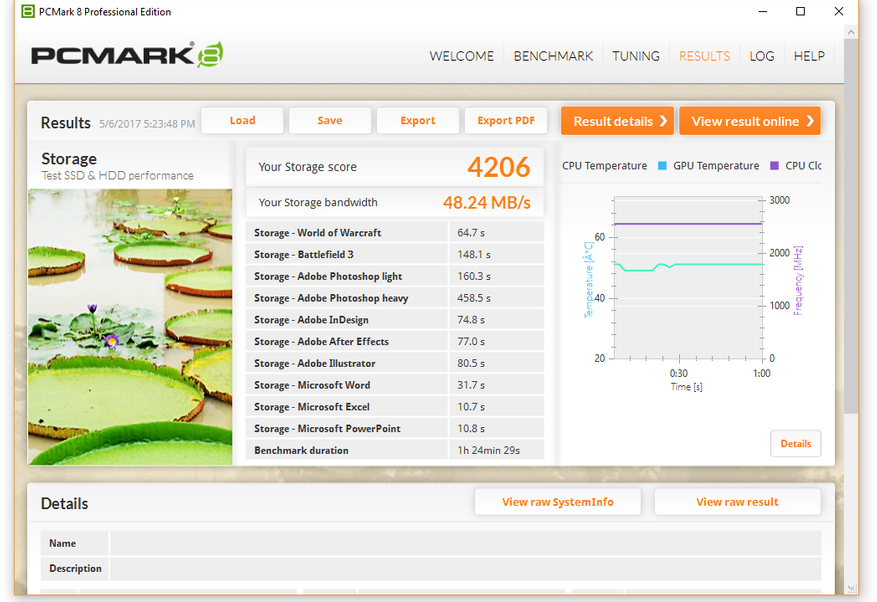Click the Load button
877x602 pixels.
pos(242,121)
